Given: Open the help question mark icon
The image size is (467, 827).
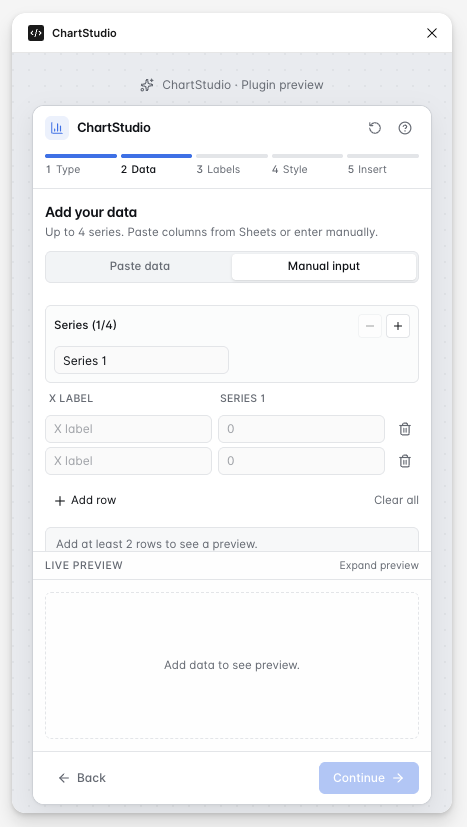Looking at the screenshot, I should click(x=405, y=128).
